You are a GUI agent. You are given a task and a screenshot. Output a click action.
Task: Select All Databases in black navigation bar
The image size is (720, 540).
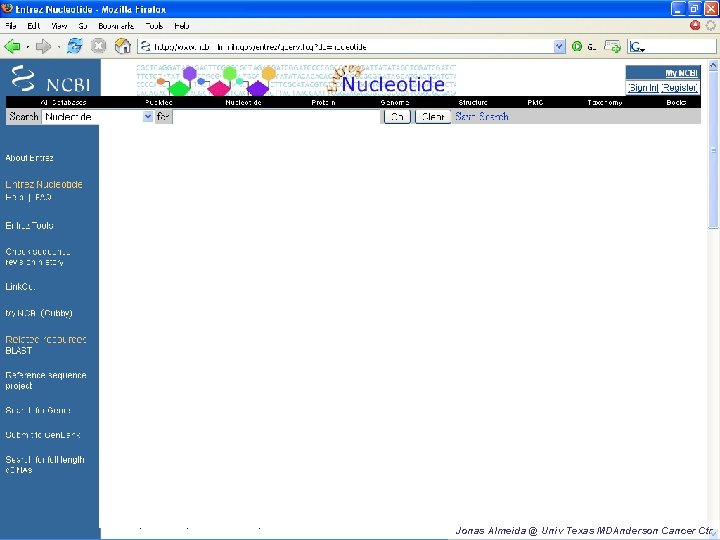[63, 102]
